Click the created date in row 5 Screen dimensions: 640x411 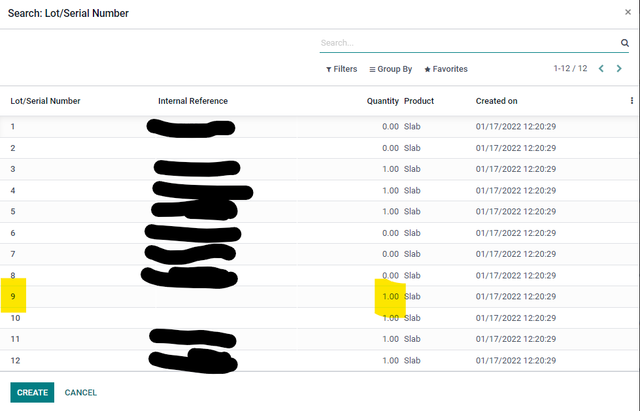(x=516, y=211)
